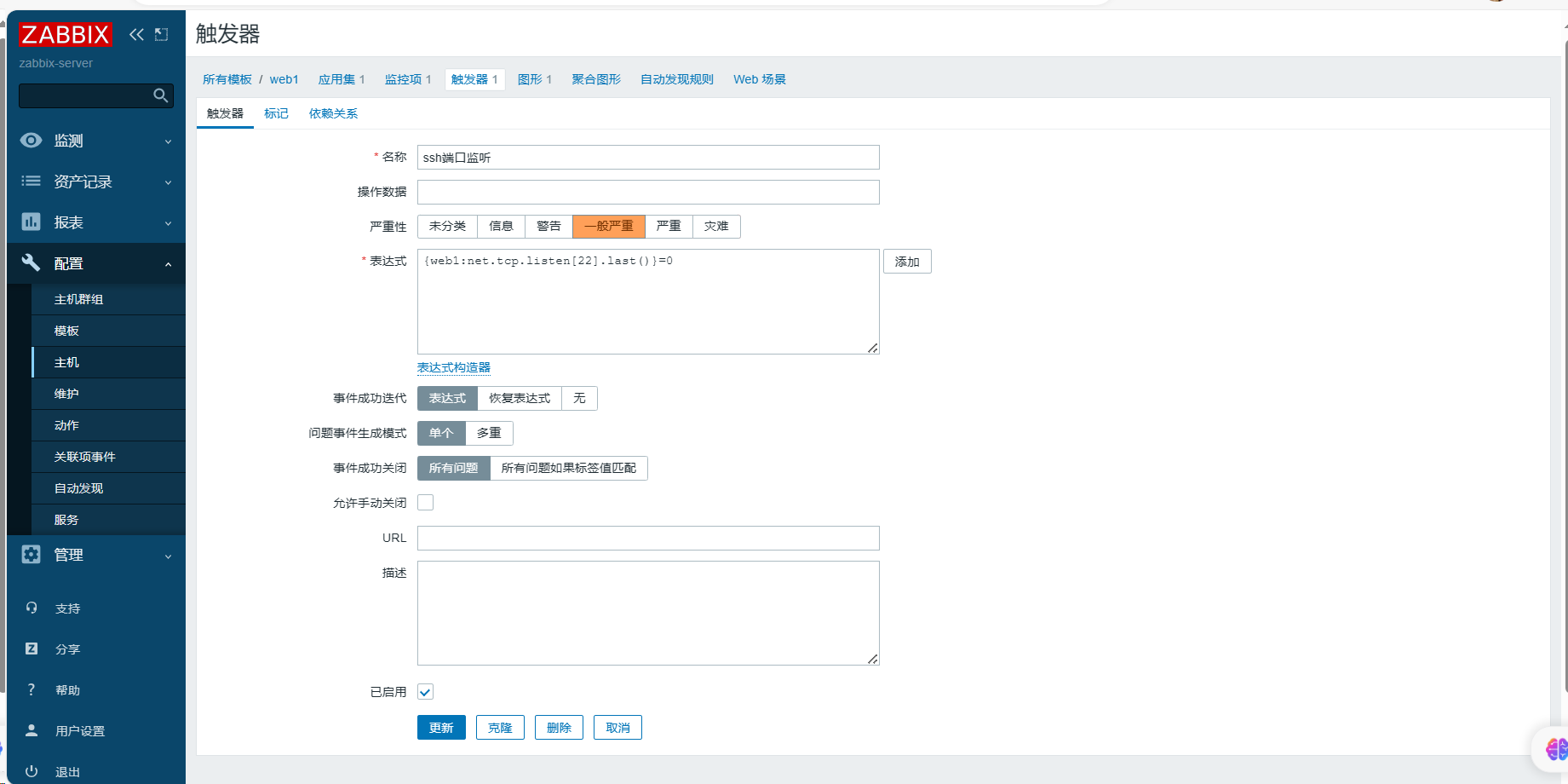
Task: Click the eye icon for 监测
Action: click(x=31, y=141)
